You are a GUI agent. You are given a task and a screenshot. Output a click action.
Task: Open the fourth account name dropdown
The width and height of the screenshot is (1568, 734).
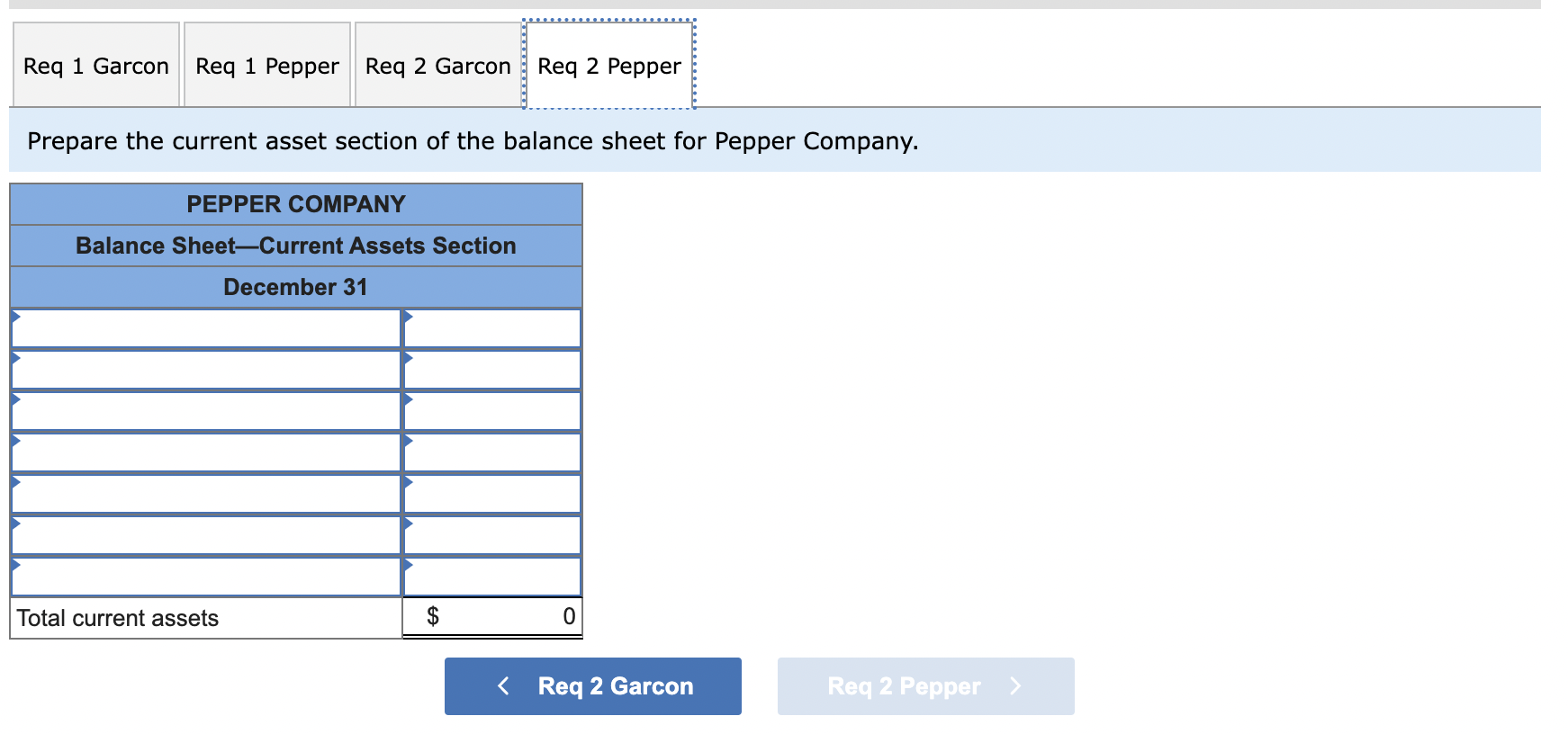pos(205,452)
